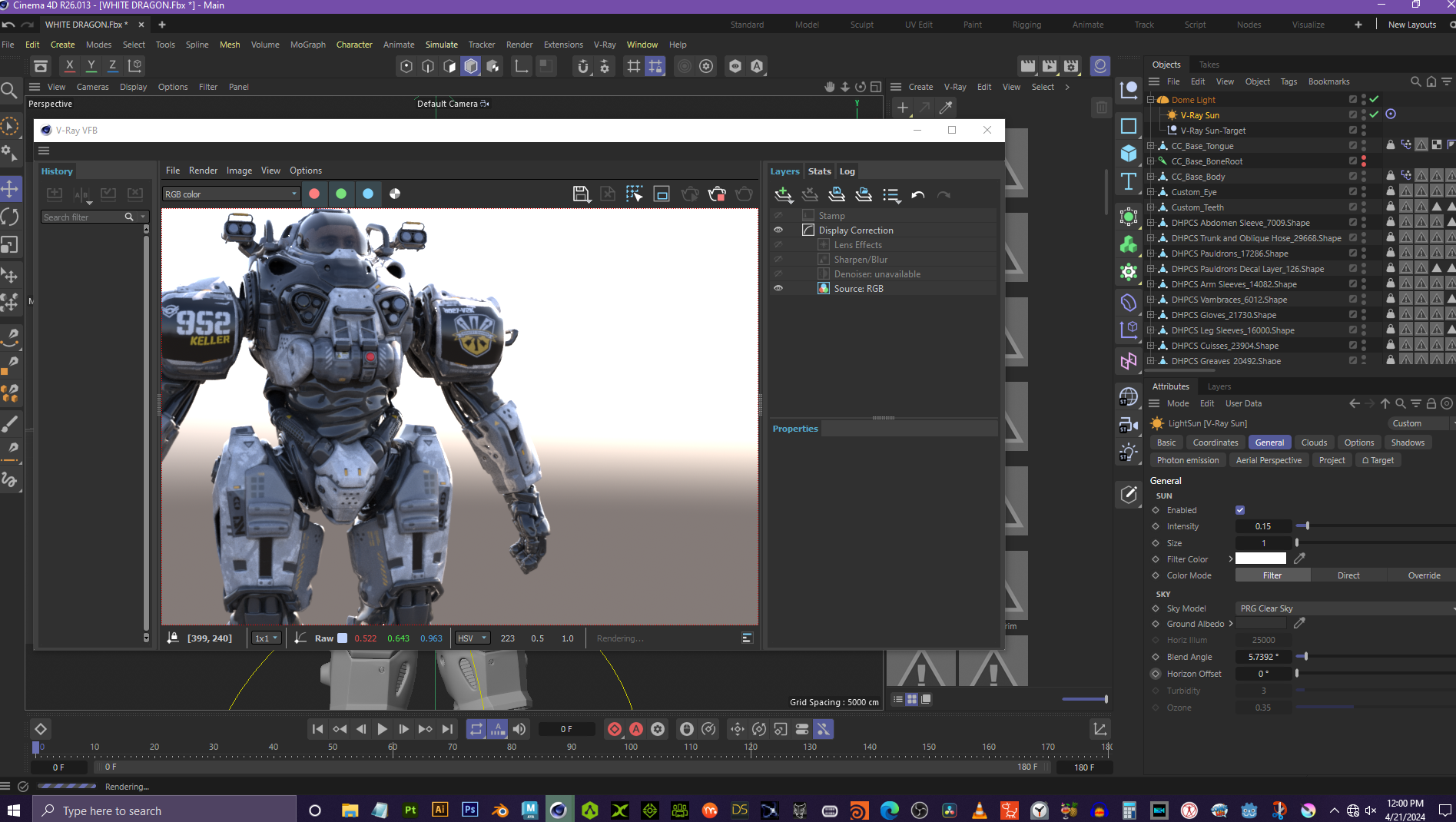Toggle the Y axis lock
Screen dimensions: 1456x822
click(x=91, y=66)
